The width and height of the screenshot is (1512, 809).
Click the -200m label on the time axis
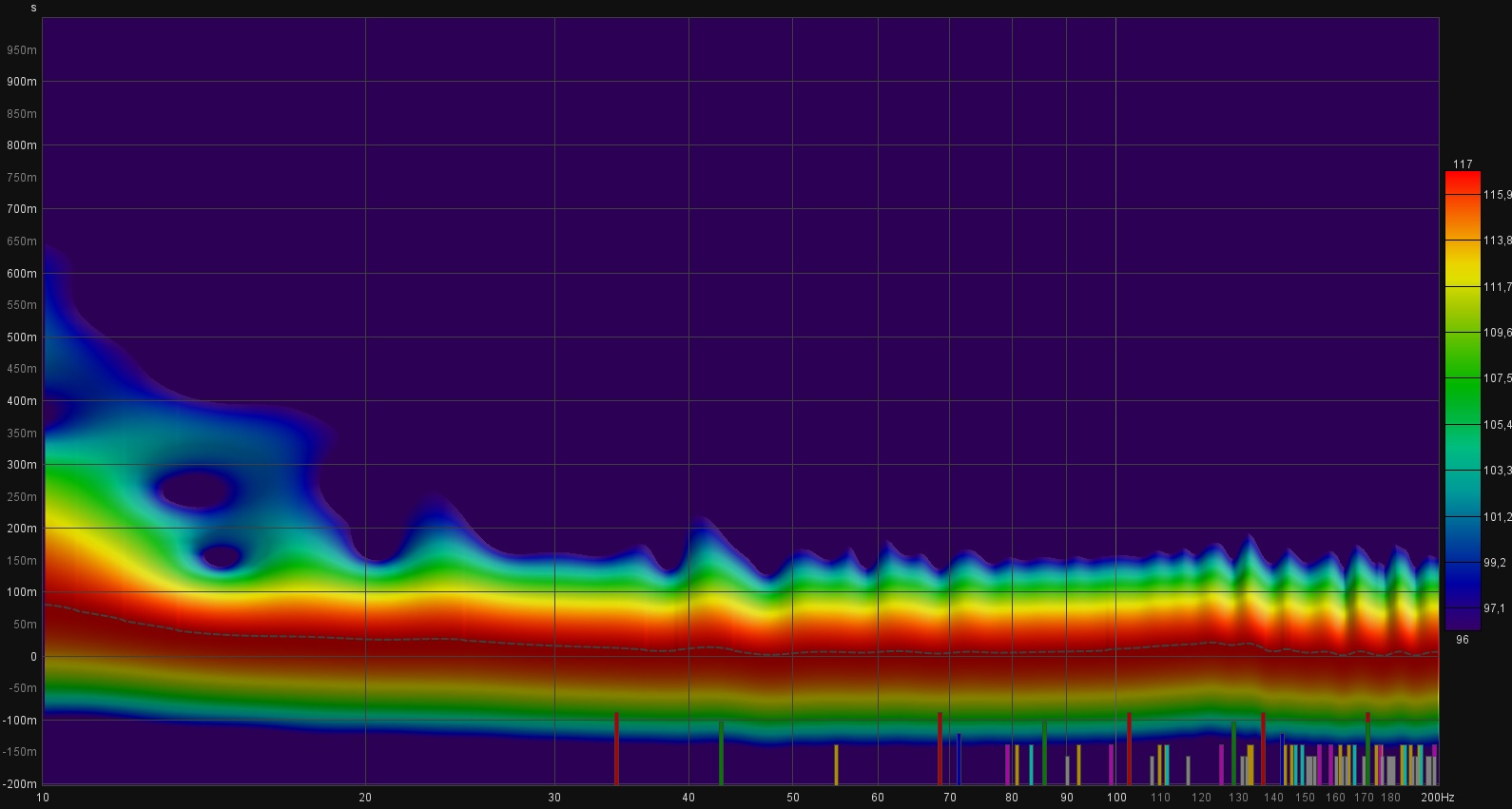pos(19,784)
